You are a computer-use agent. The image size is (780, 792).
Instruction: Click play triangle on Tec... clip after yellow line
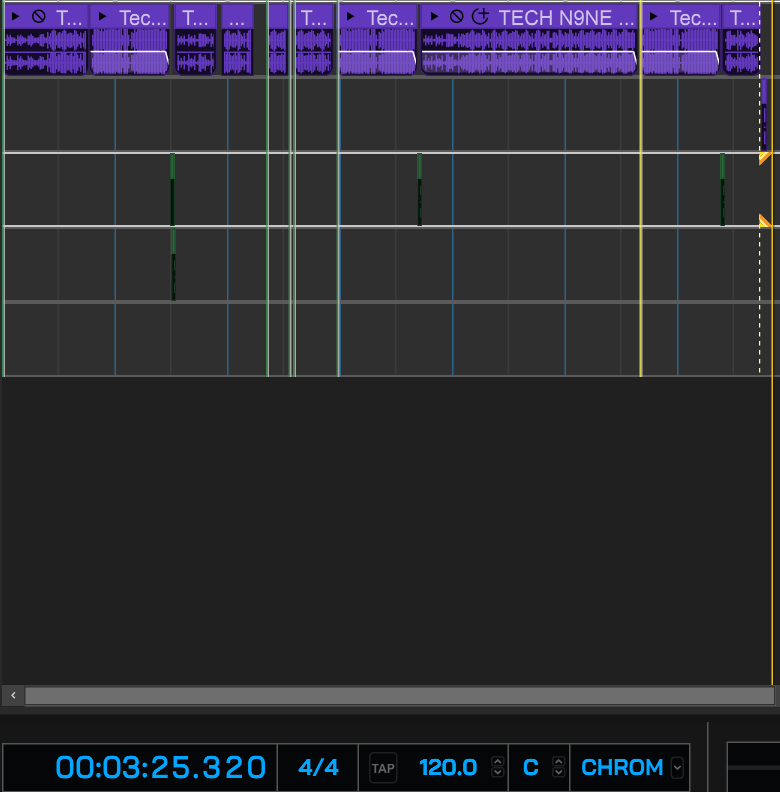pos(653,17)
